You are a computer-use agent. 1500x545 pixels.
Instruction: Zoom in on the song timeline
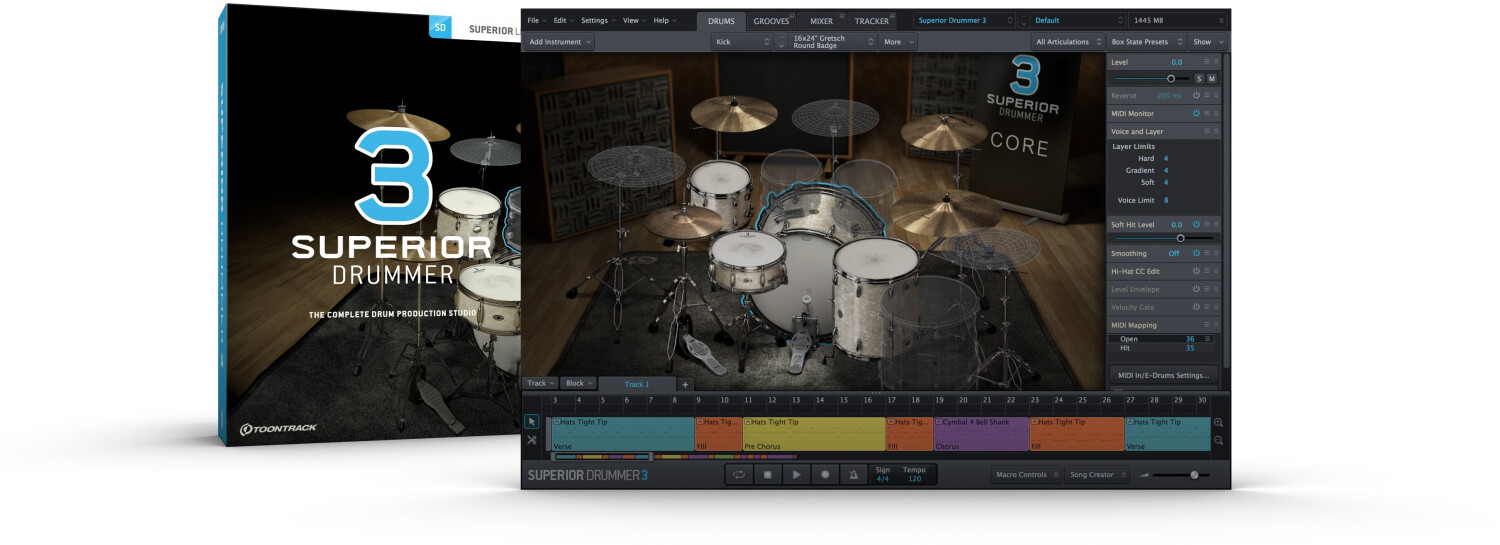pyautogui.click(x=1218, y=423)
